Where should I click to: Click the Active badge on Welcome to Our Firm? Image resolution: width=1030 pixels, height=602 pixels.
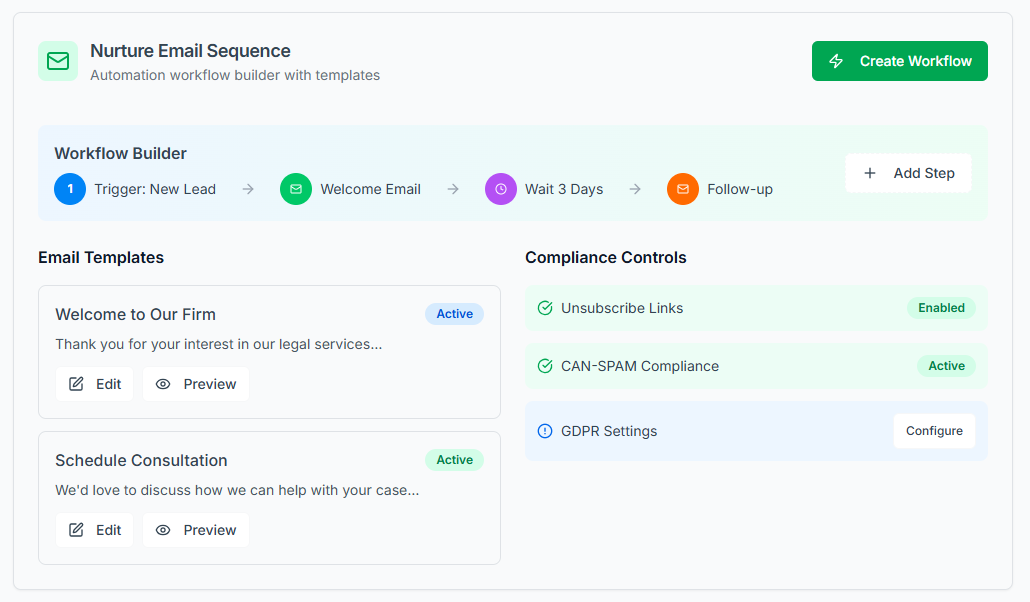pyautogui.click(x=454, y=314)
